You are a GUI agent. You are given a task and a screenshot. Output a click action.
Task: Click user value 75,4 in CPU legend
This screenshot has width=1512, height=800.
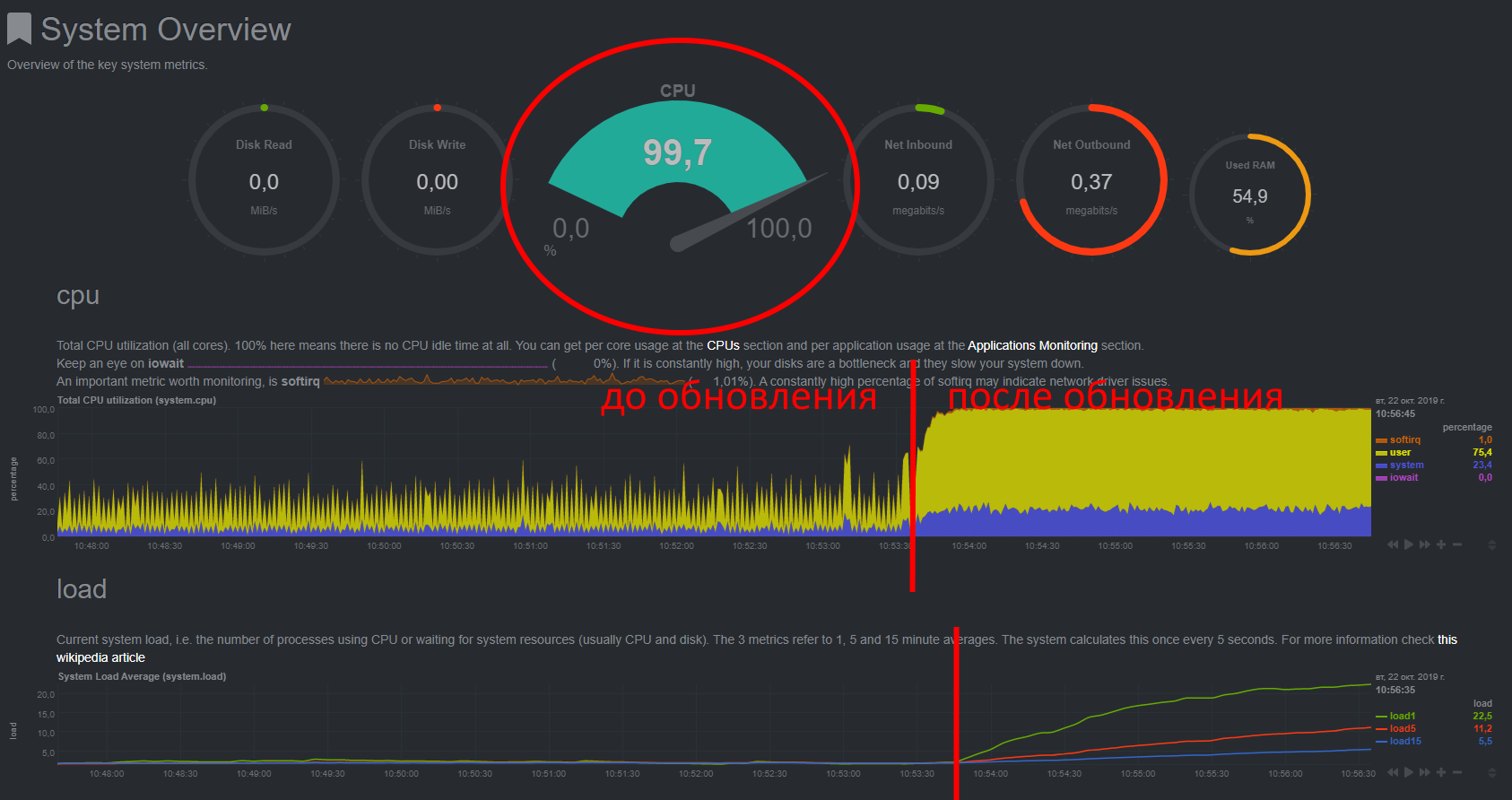(x=1482, y=452)
